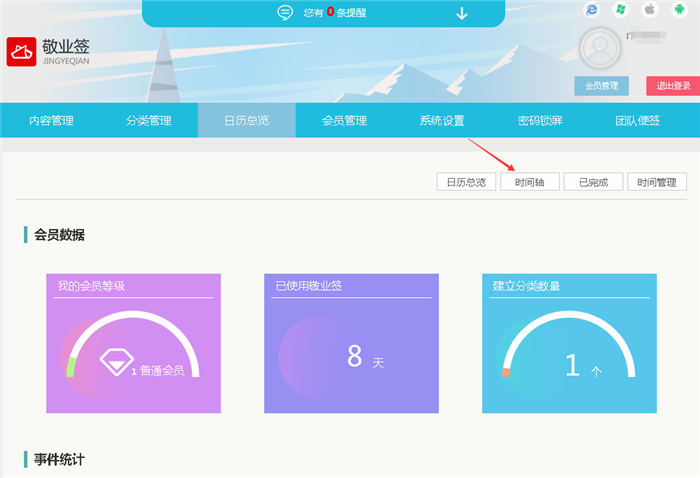Switch to the 分类管理 tab

click(x=149, y=121)
